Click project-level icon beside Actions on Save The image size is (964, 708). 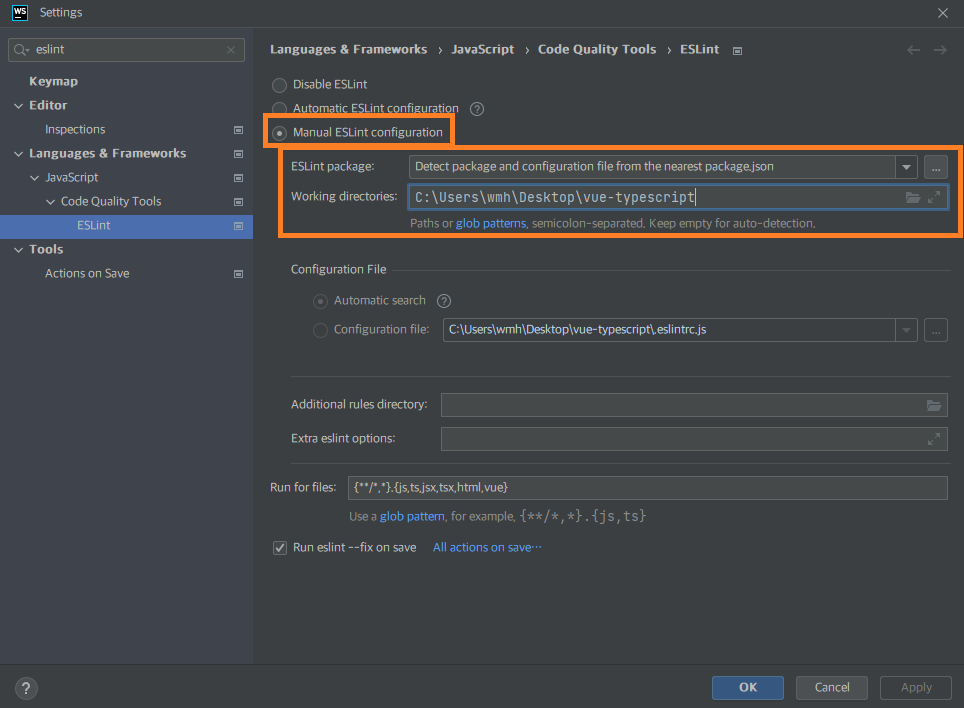coord(239,273)
